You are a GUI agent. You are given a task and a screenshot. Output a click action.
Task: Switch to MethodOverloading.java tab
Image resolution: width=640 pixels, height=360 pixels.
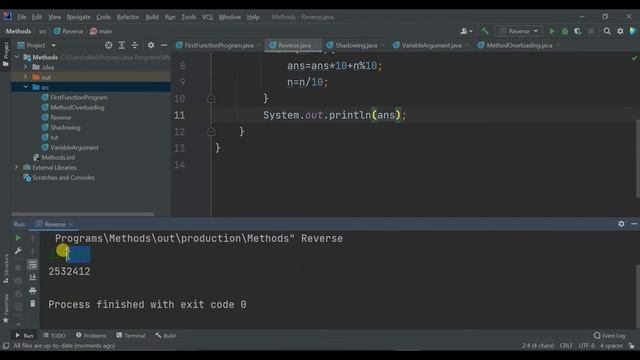519,45
